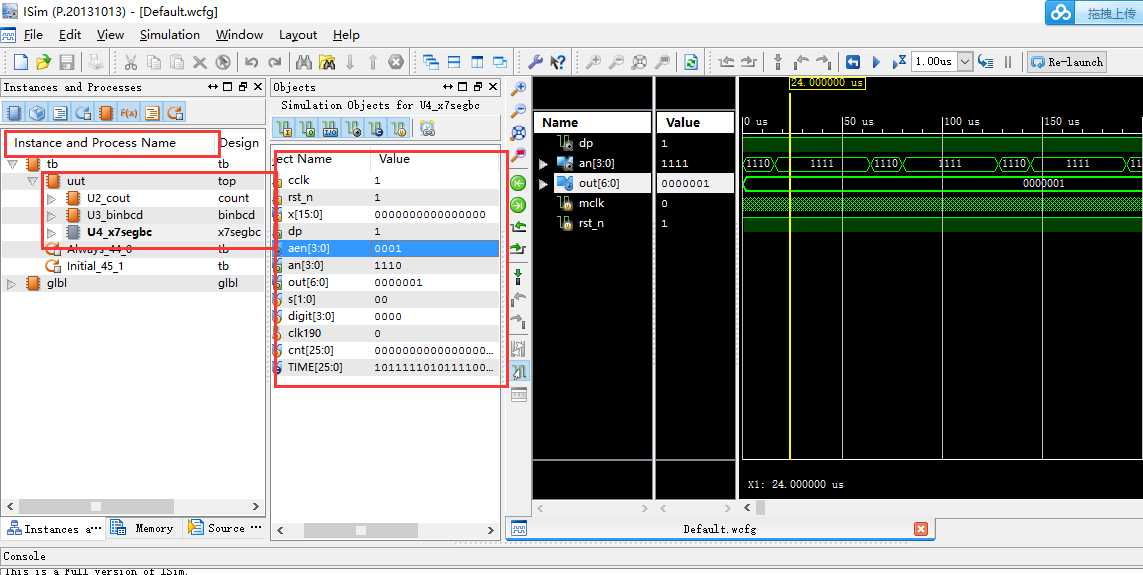Expand the U4_x7segbc instance
The image size is (1143, 575).
click(52, 232)
